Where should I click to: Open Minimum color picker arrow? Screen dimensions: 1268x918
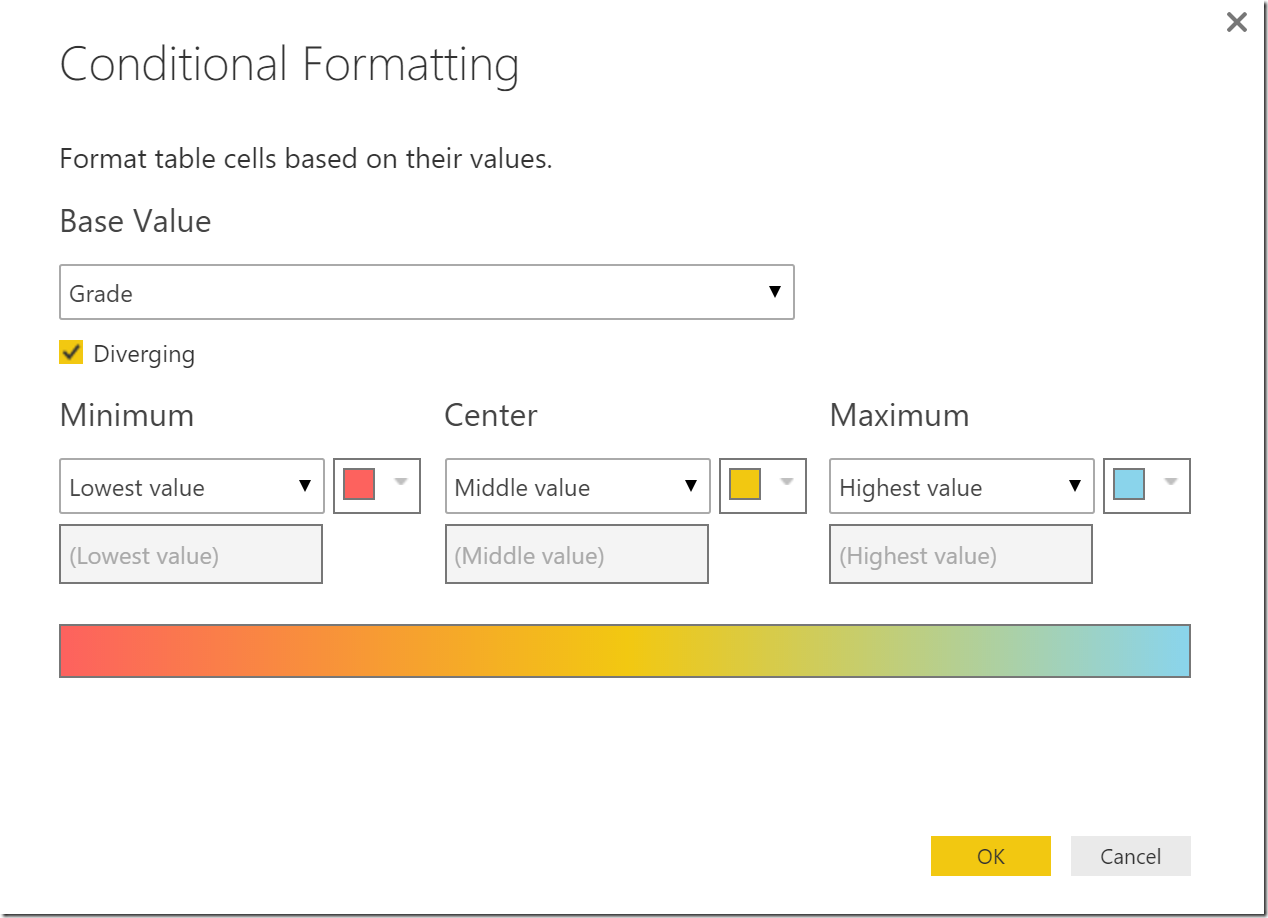pos(401,482)
